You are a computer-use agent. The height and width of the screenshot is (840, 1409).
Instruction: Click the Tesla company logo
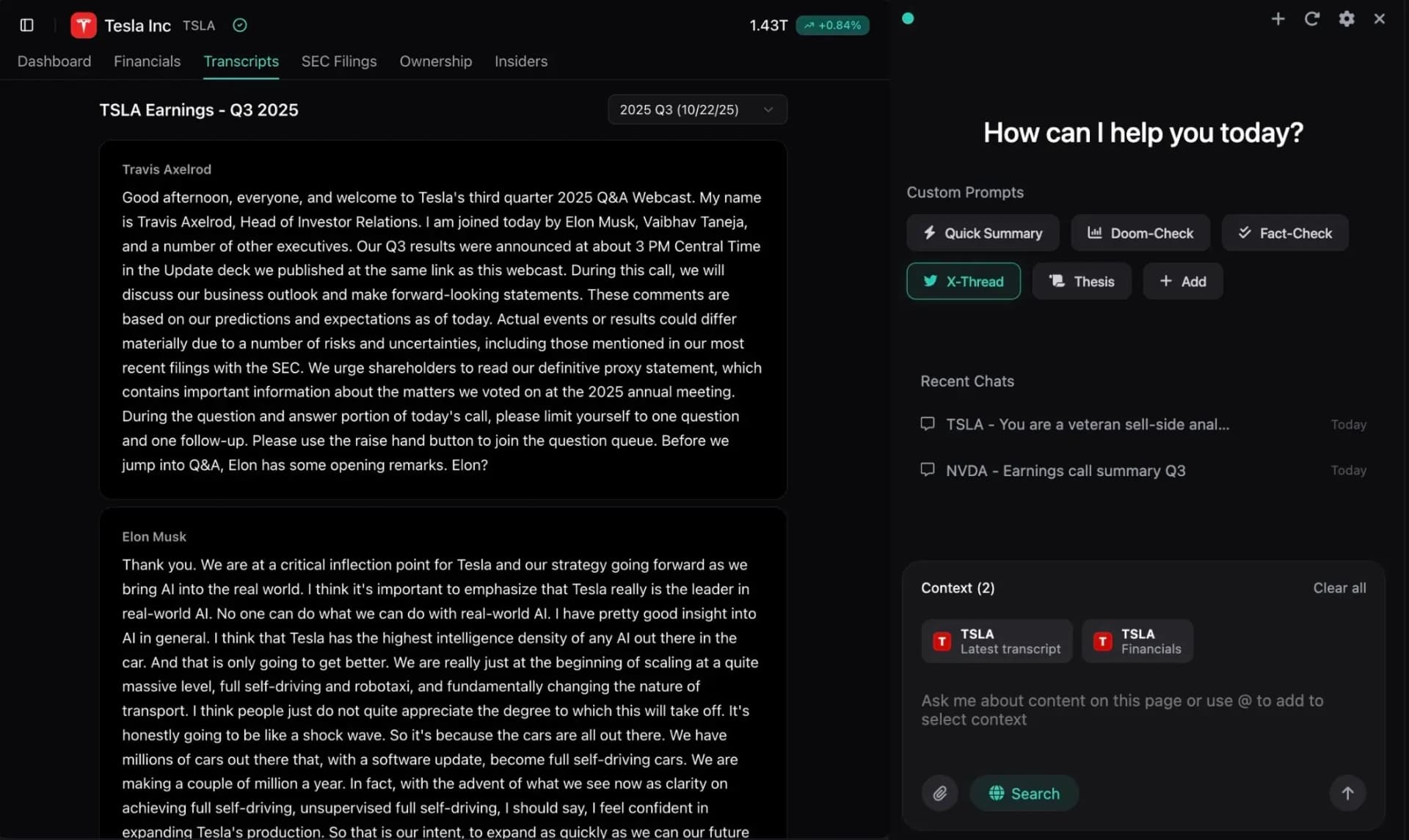(x=83, y=24)
